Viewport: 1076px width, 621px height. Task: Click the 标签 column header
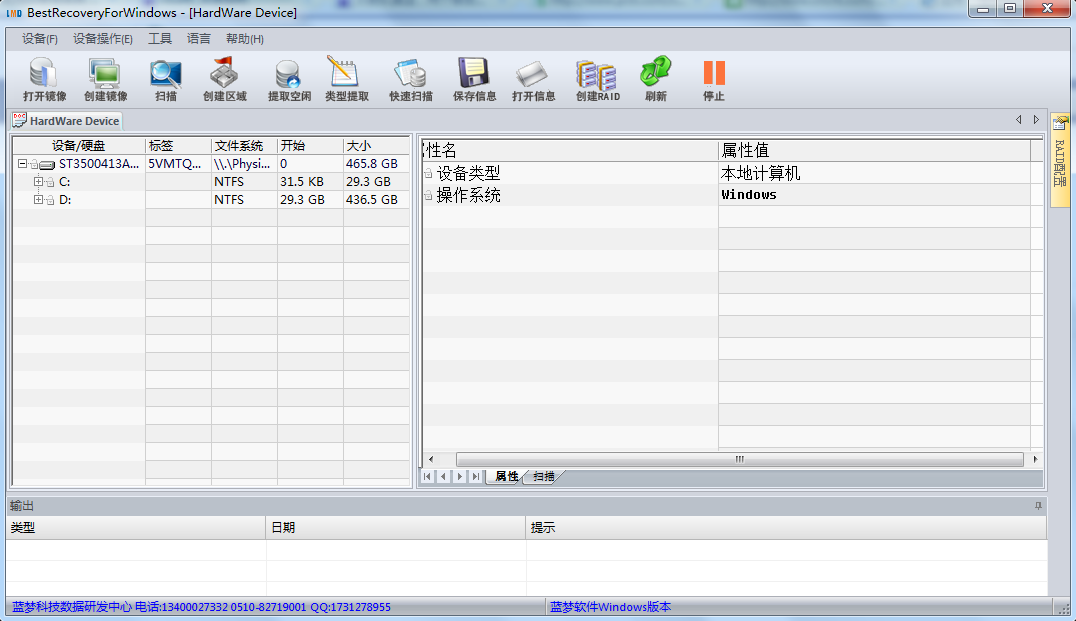[178, 145]
